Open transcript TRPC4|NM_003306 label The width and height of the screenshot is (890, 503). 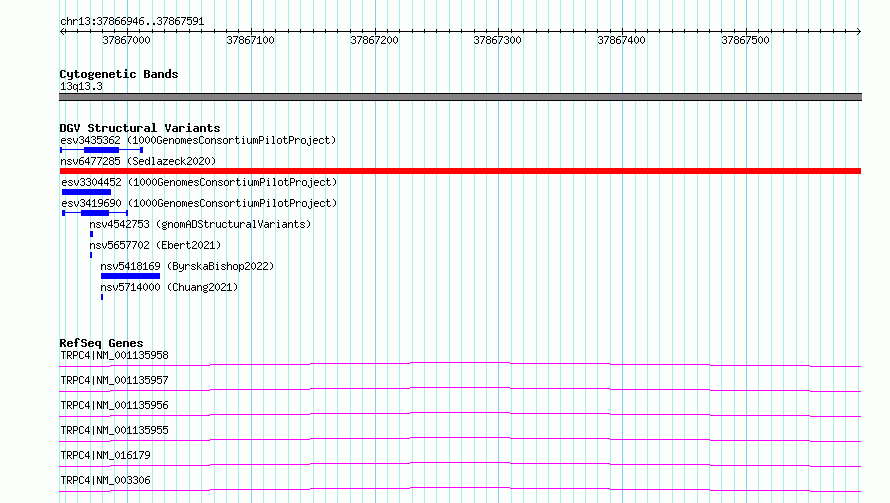106,480
